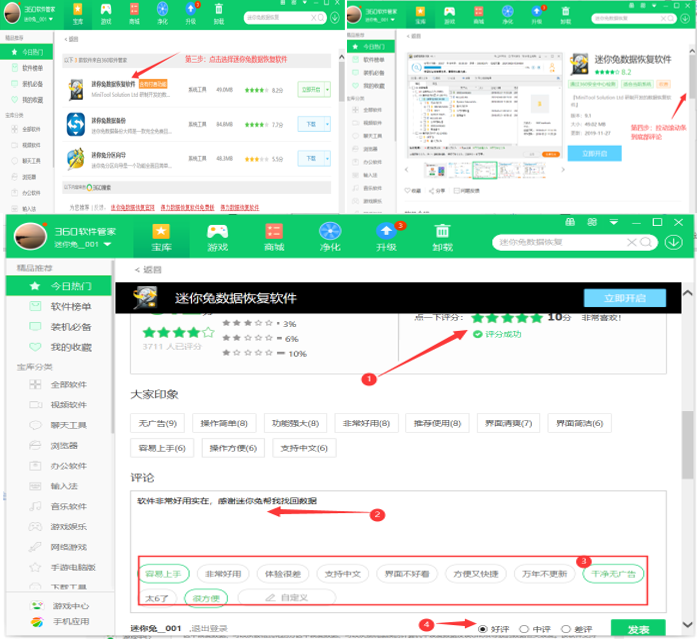Open the main menu triangle icon in title bar
Image resolution: width=699 pixels, height=639 pixels.
614,222
